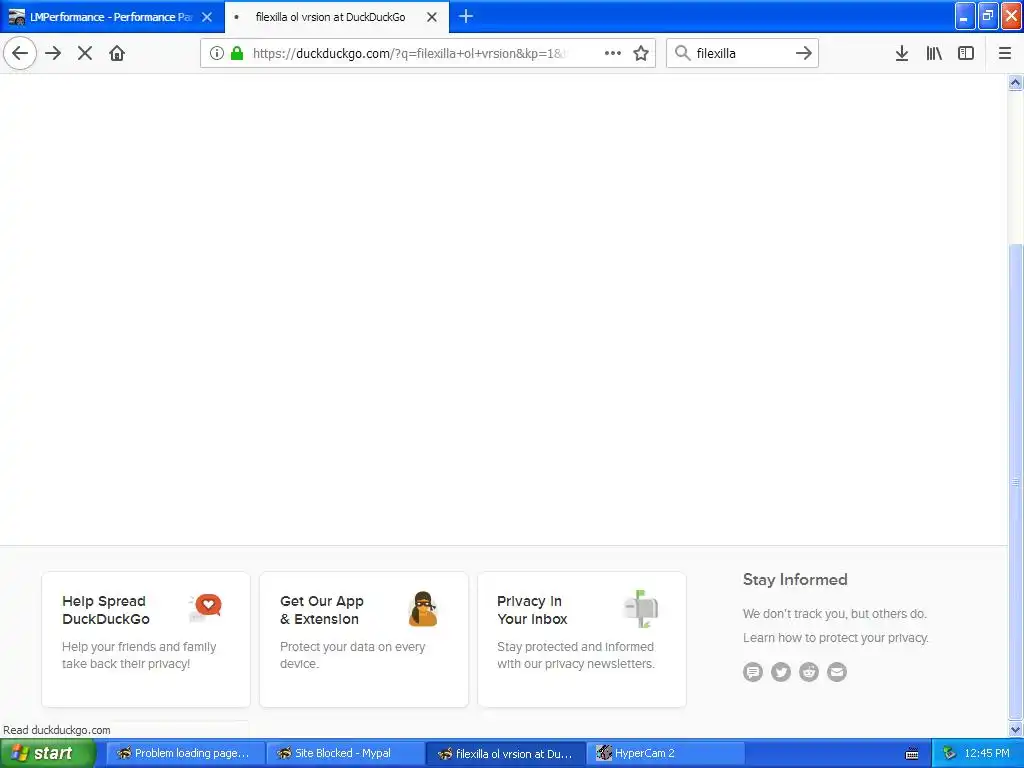Switch to HyperCam 2 taskbar window
Screen dimensions: 1024x768
tap(665, 753)
